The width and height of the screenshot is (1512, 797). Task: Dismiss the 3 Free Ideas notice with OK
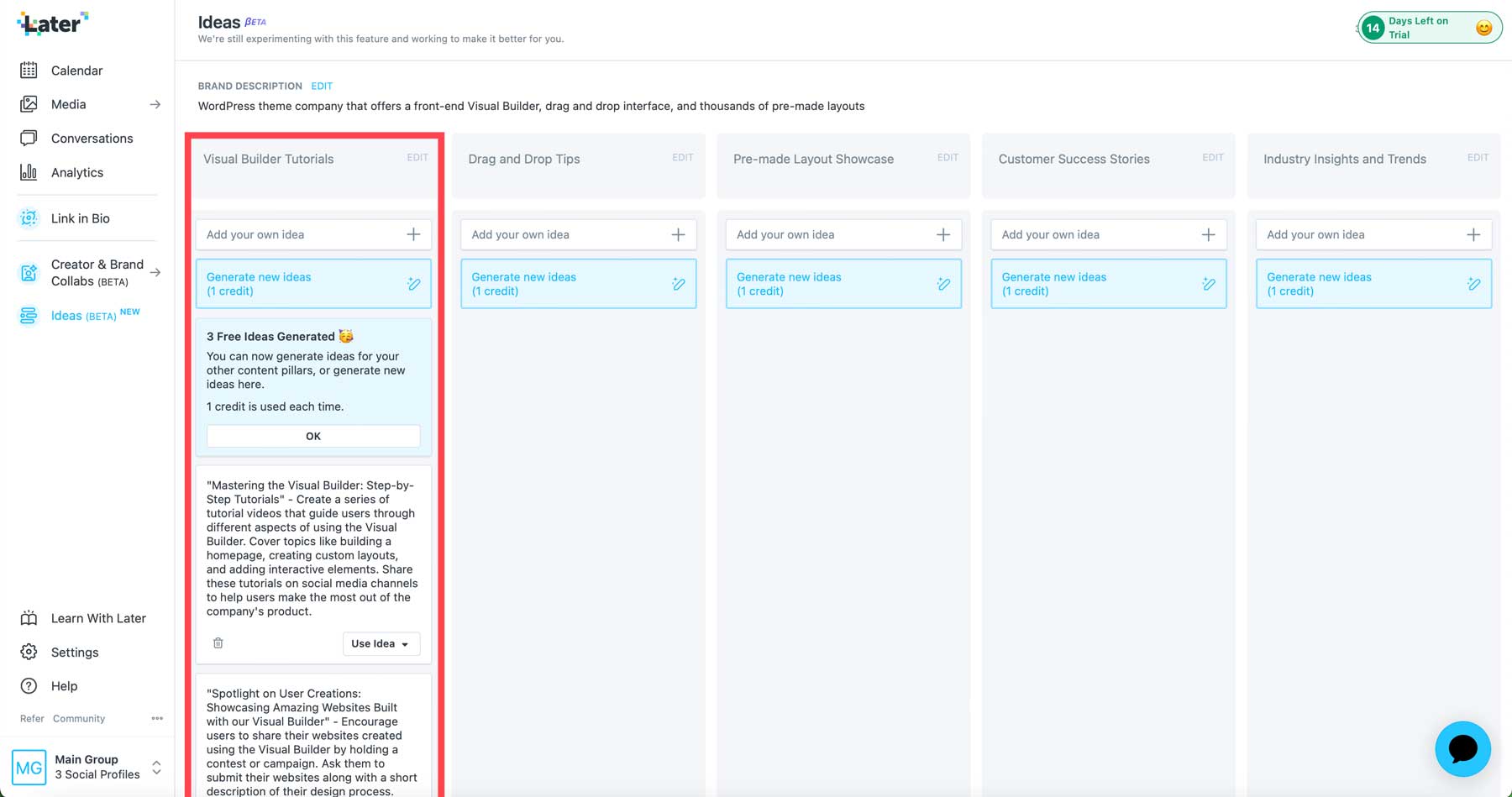[x=312, y=436]
